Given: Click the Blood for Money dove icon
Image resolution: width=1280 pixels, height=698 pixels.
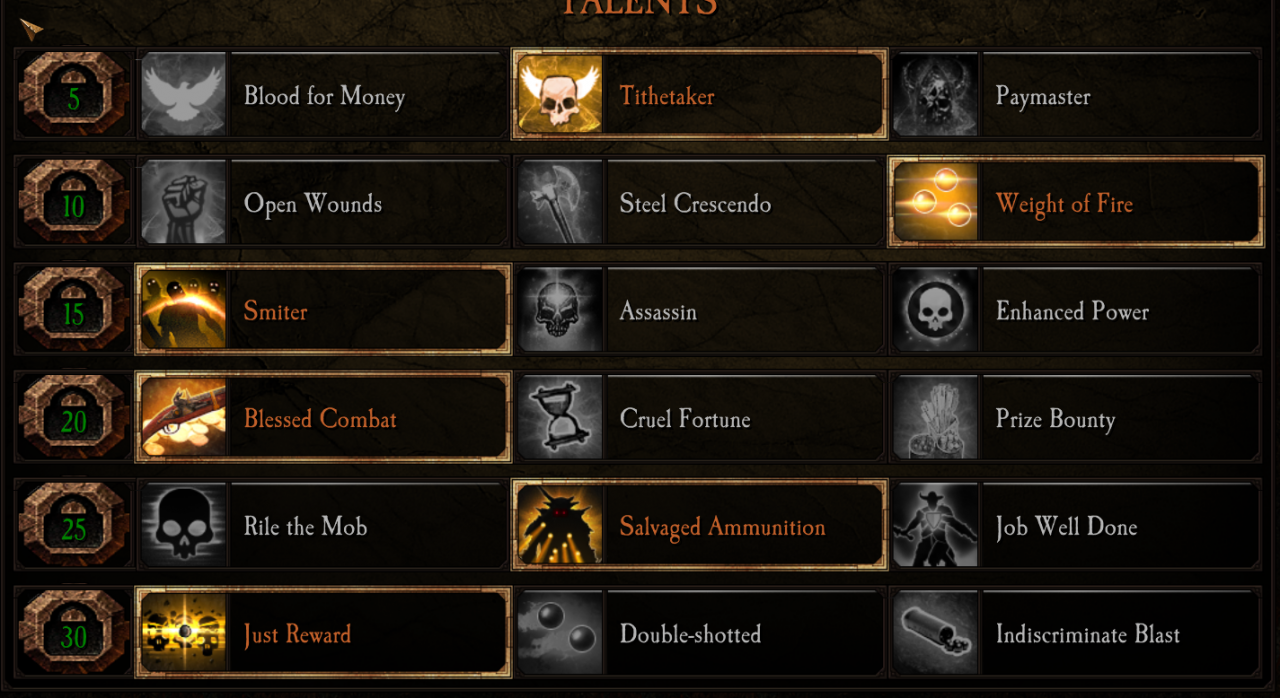Looking at the screenshot, I should (x=184, y=94).
